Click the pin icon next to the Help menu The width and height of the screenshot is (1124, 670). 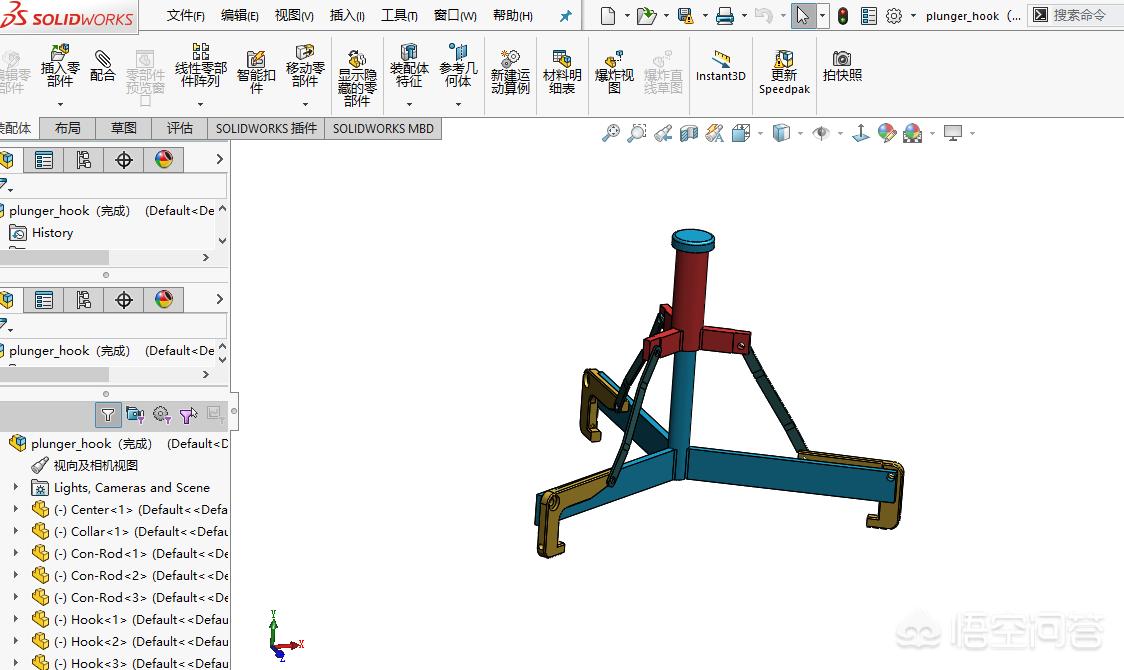566,16
